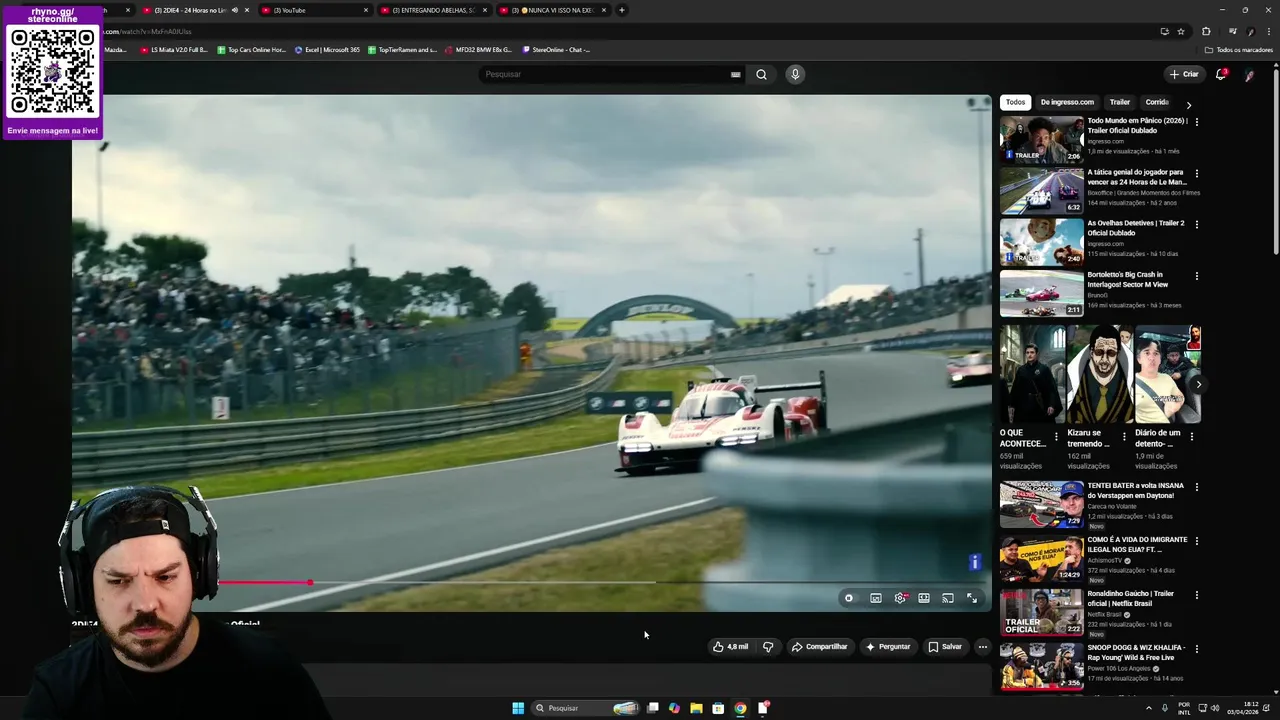
Task: Click the blue info card icon on video
Action: (975, 563)
